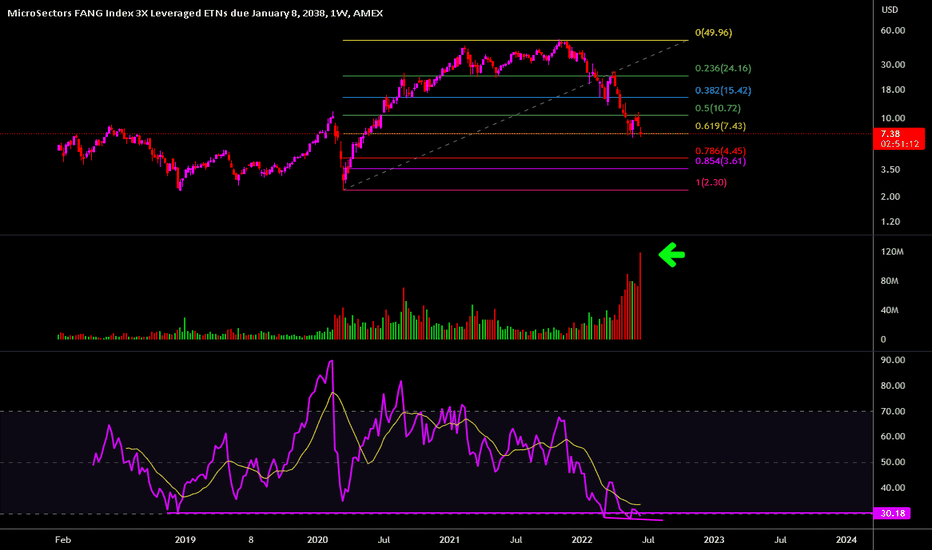Click the 1.20 price axis tick
The image size is (932, 550).
point(890,222)
